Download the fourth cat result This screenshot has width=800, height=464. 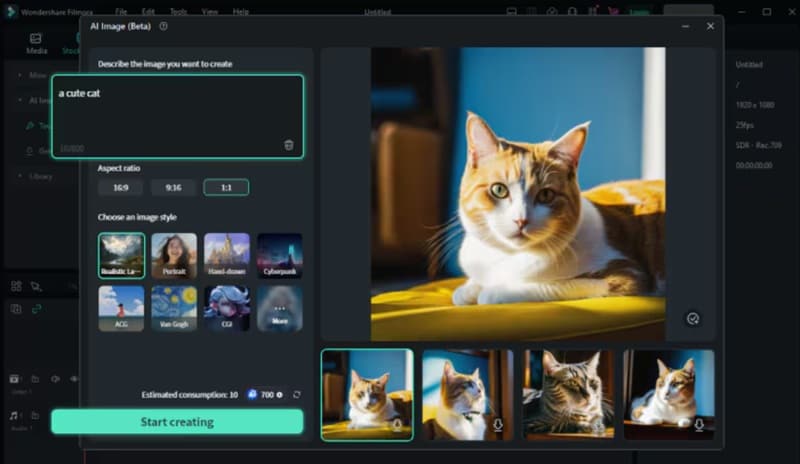699,425
